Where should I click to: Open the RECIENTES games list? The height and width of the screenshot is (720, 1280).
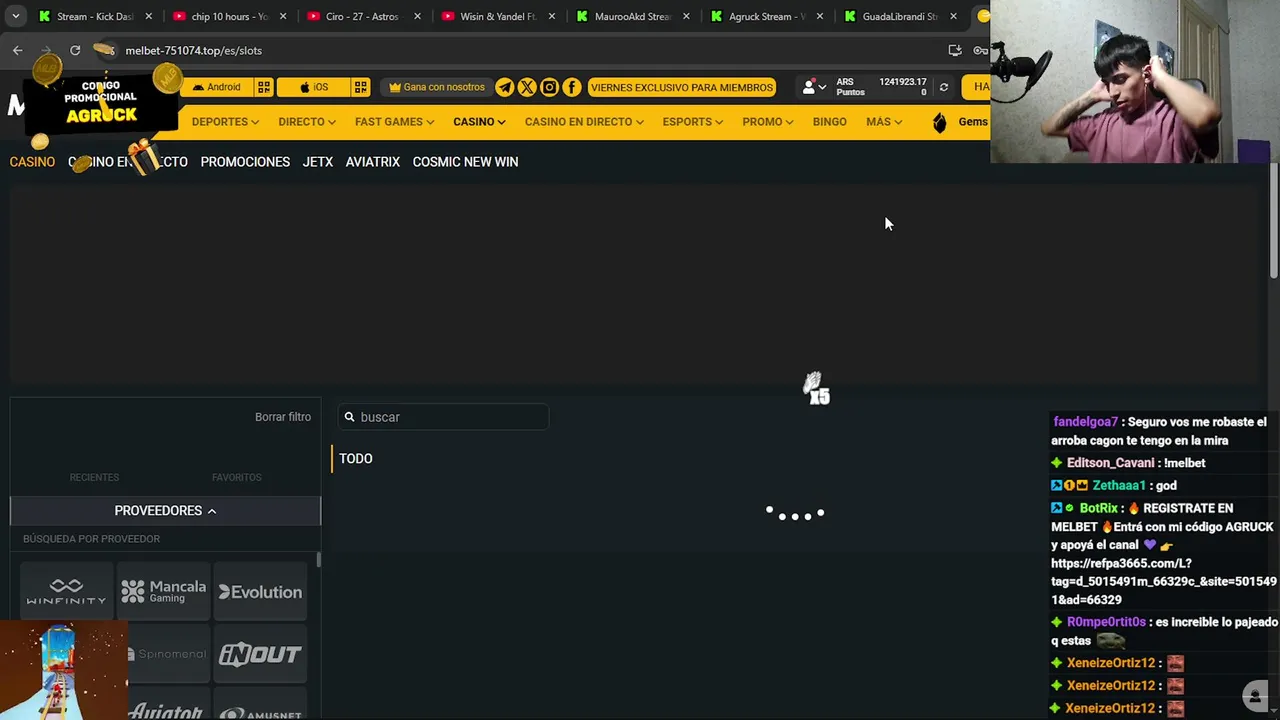[x=94, y=478]
